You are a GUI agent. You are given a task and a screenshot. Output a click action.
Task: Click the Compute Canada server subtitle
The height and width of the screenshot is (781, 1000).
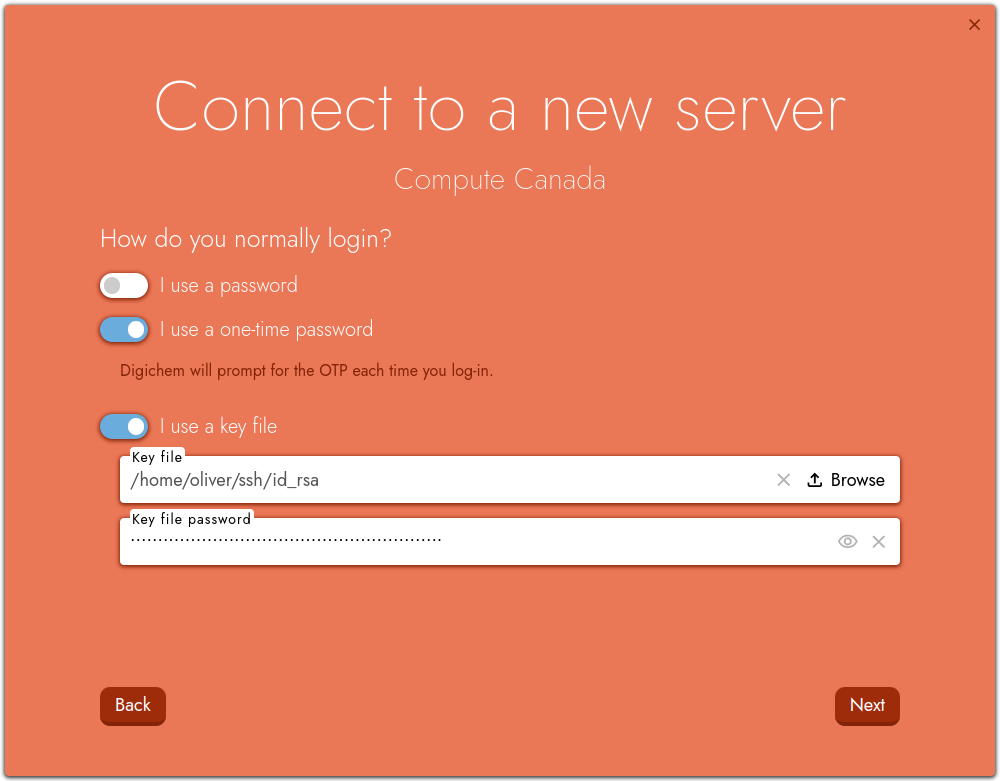499,180
